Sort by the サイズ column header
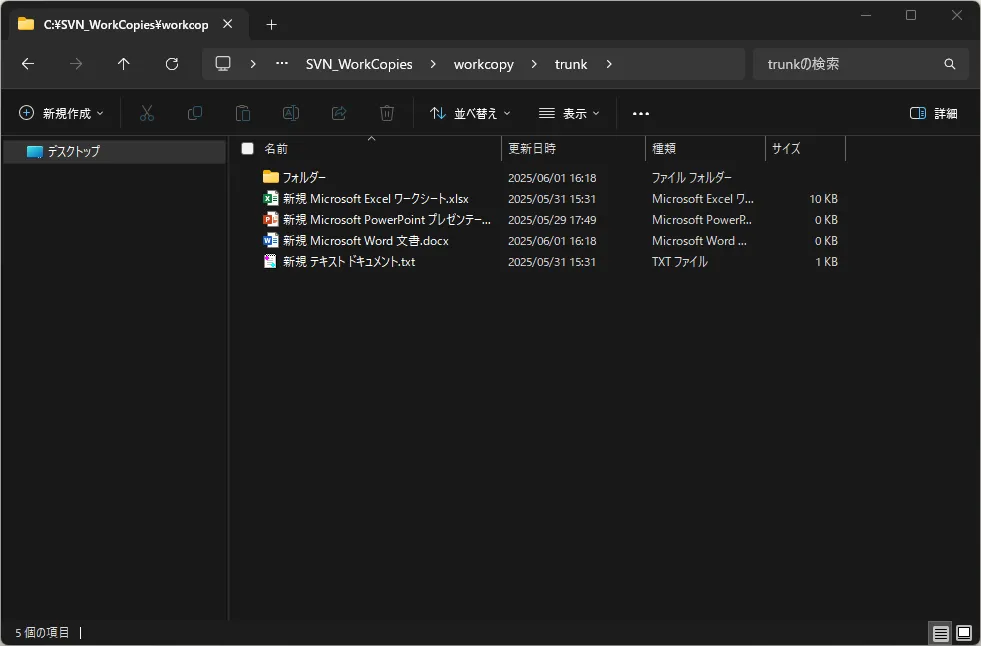The height and width of the screenshot is (646, 981). [x=805, y=149]
